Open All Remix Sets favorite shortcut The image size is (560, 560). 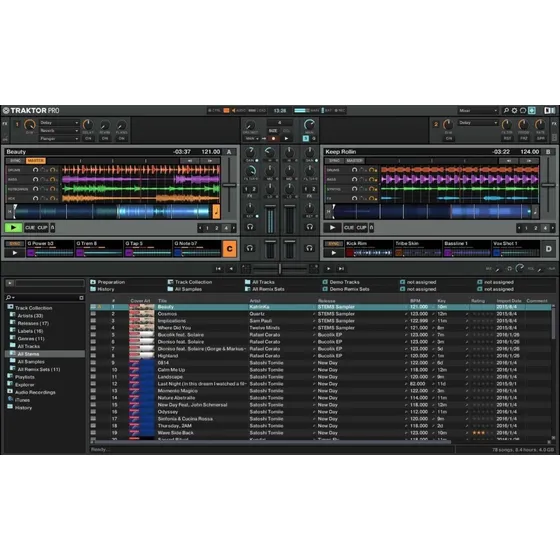[x=265, y=289]
